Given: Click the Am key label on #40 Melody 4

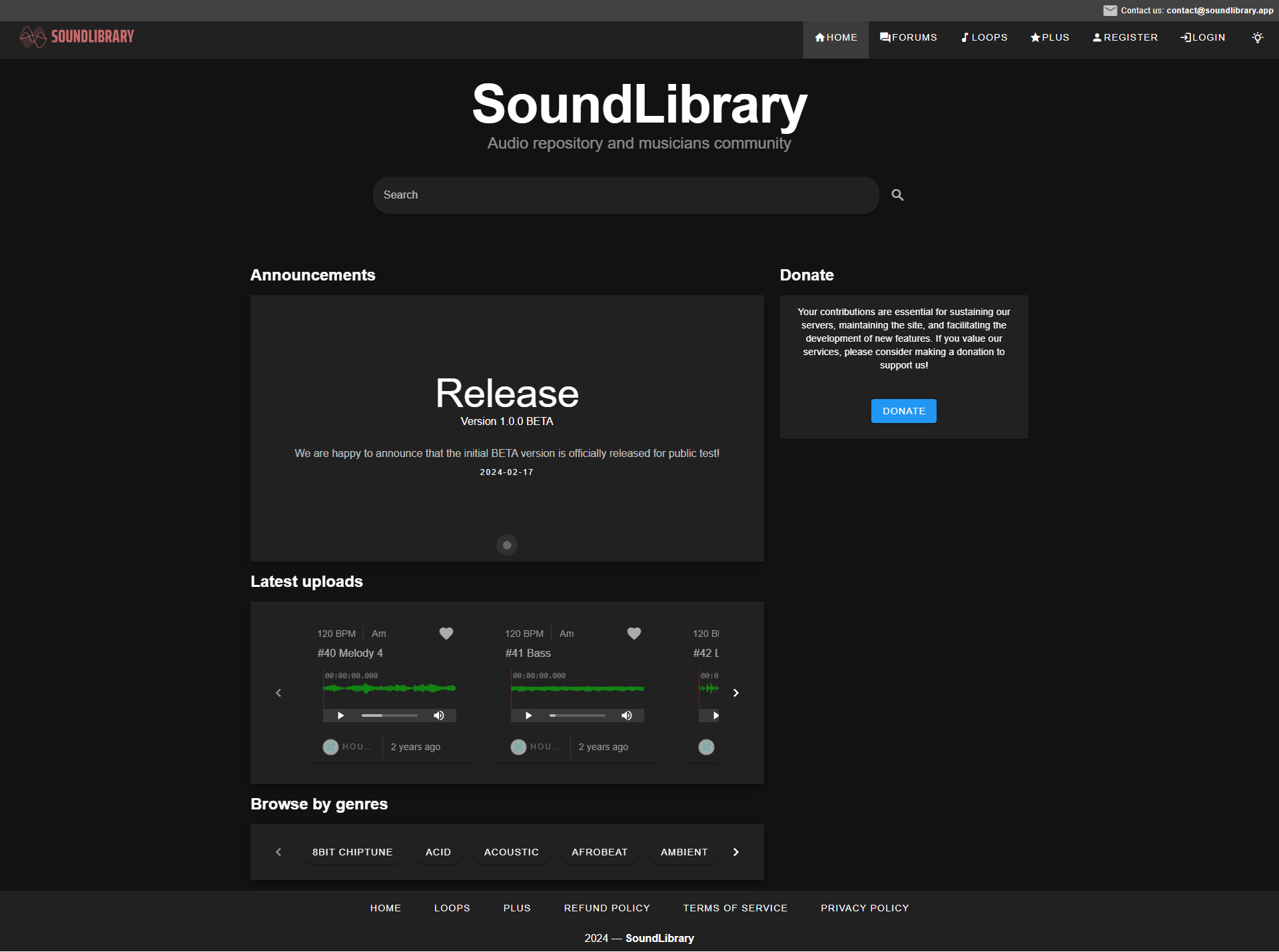Looking at the screenshot, I should [378, 634].
